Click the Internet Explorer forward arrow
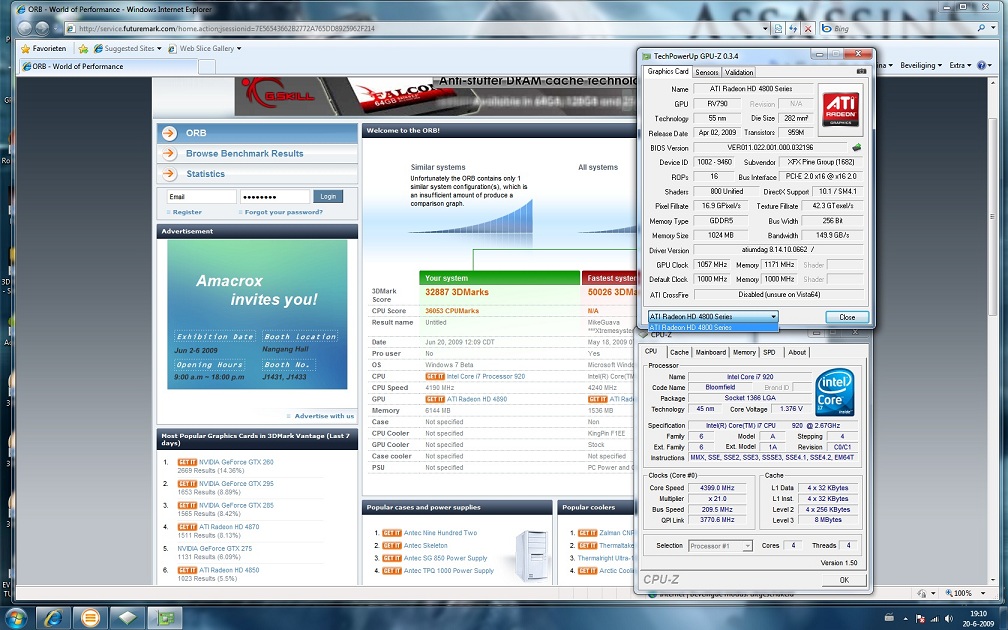This screenshot has height=630, width=1008. [42, 28]
